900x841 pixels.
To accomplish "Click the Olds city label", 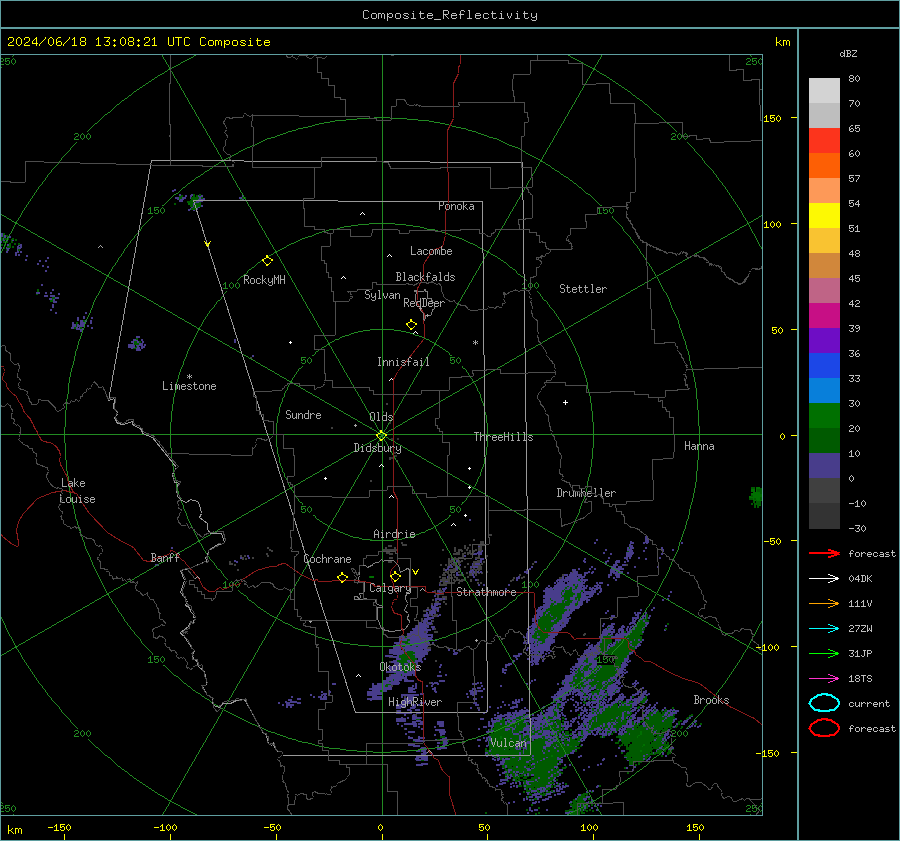I will click(x=381, y=417).
